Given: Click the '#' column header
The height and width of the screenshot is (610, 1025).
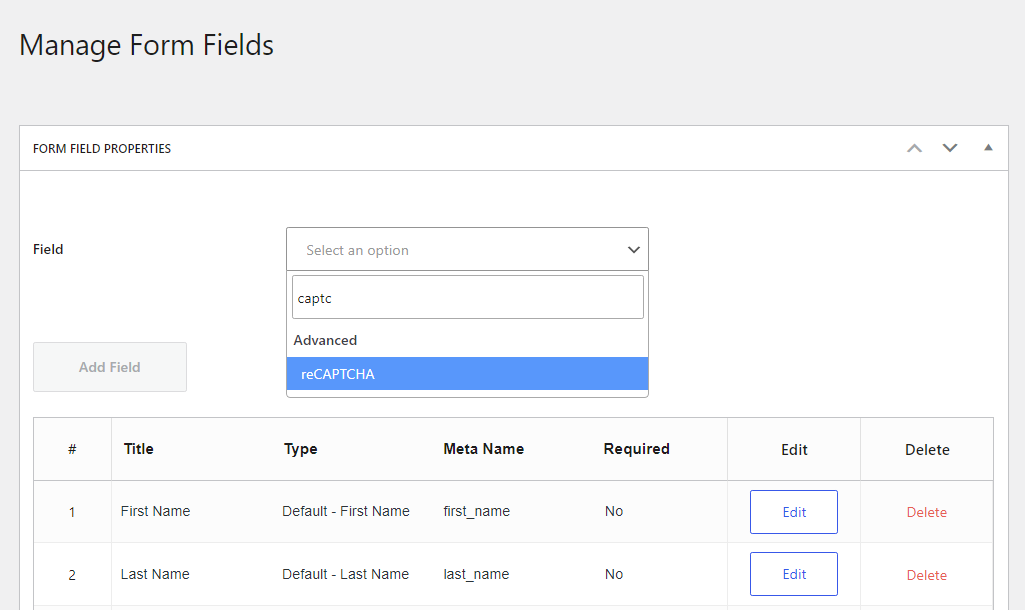Looking at the screenshot, I should (x=72, y=449).
